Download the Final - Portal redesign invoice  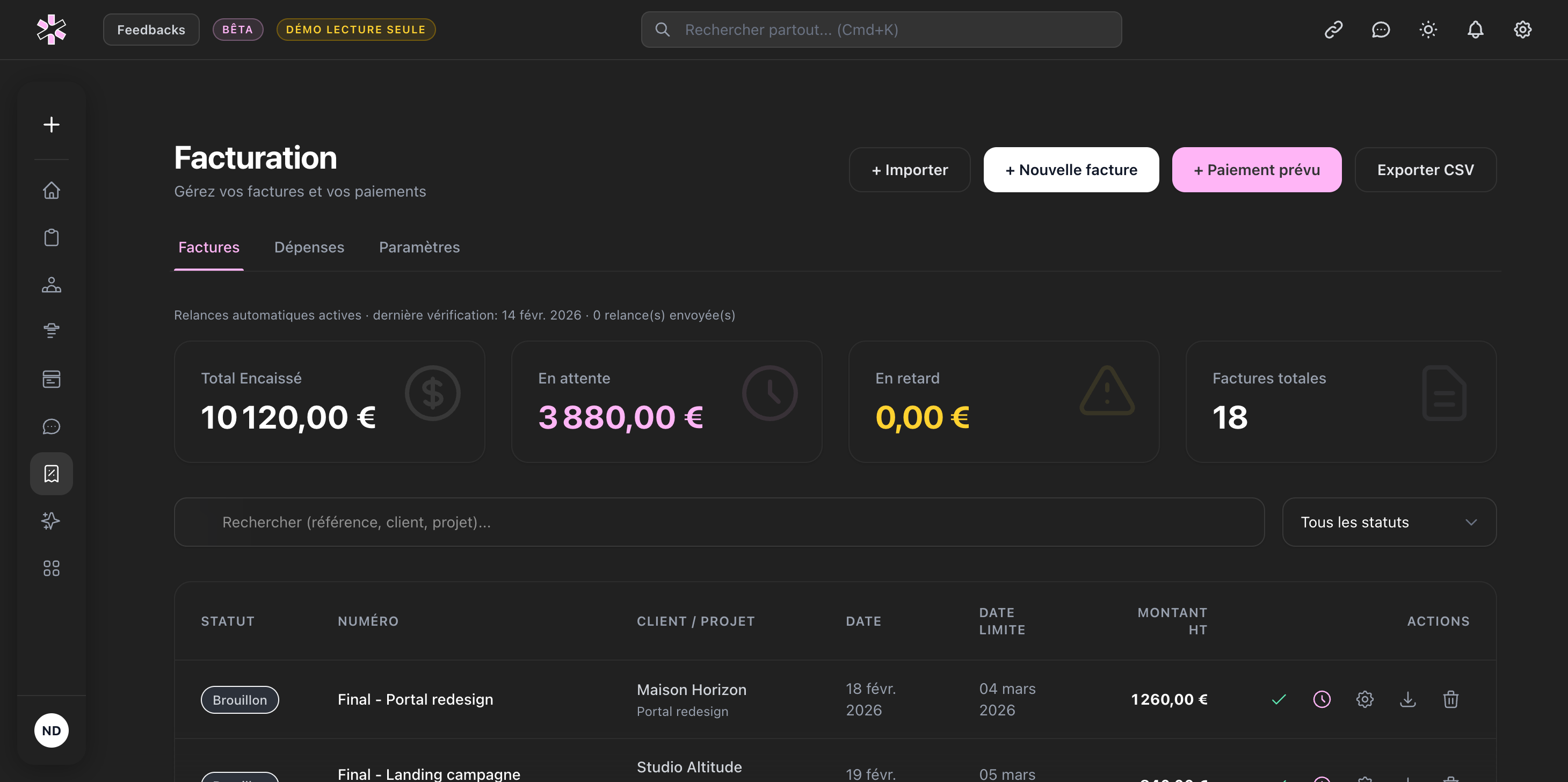(1407, 699)
